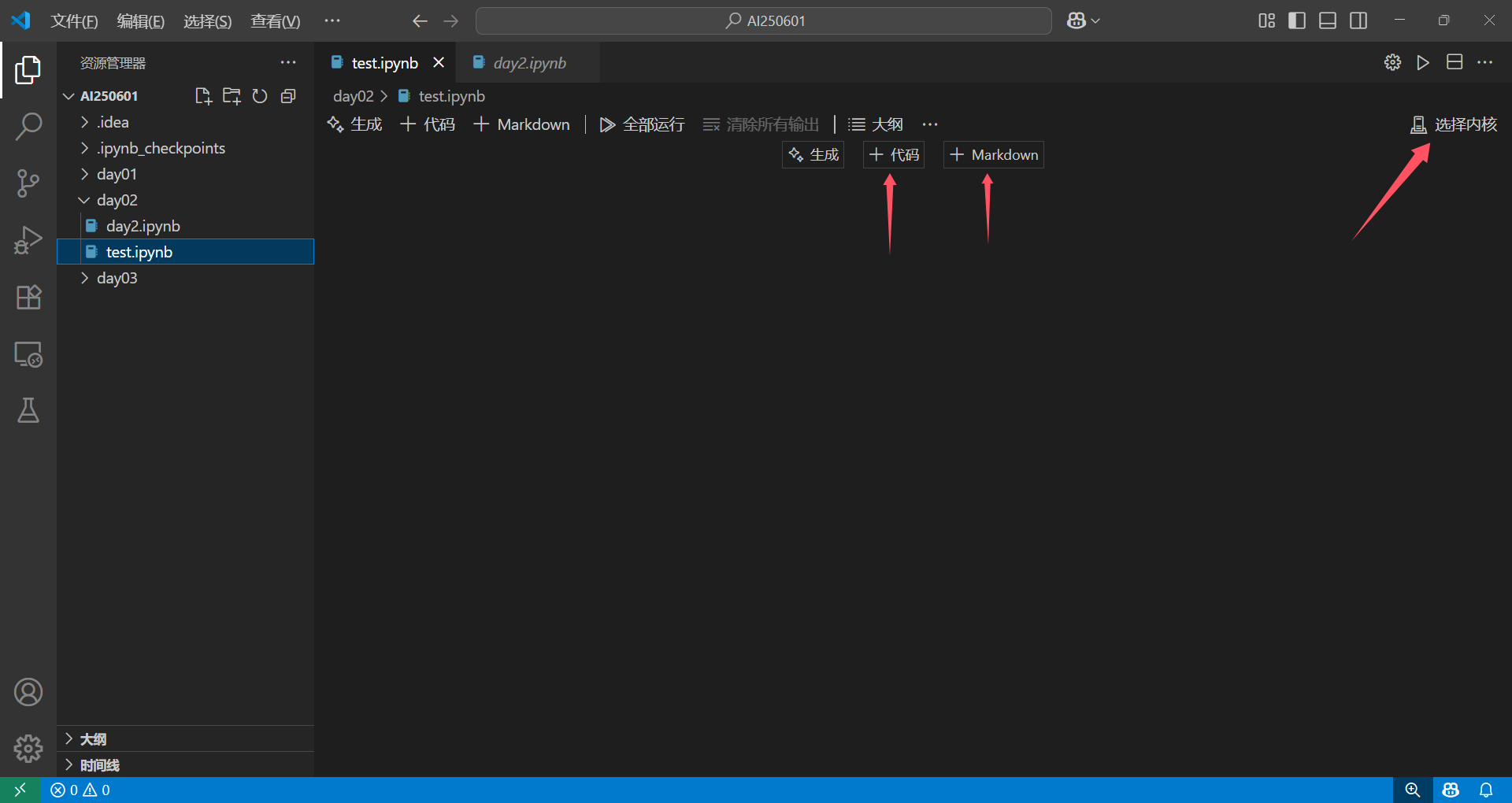Open the Run and Debug view
This screenshot has width=1512, height=803.
click(28, 239)
